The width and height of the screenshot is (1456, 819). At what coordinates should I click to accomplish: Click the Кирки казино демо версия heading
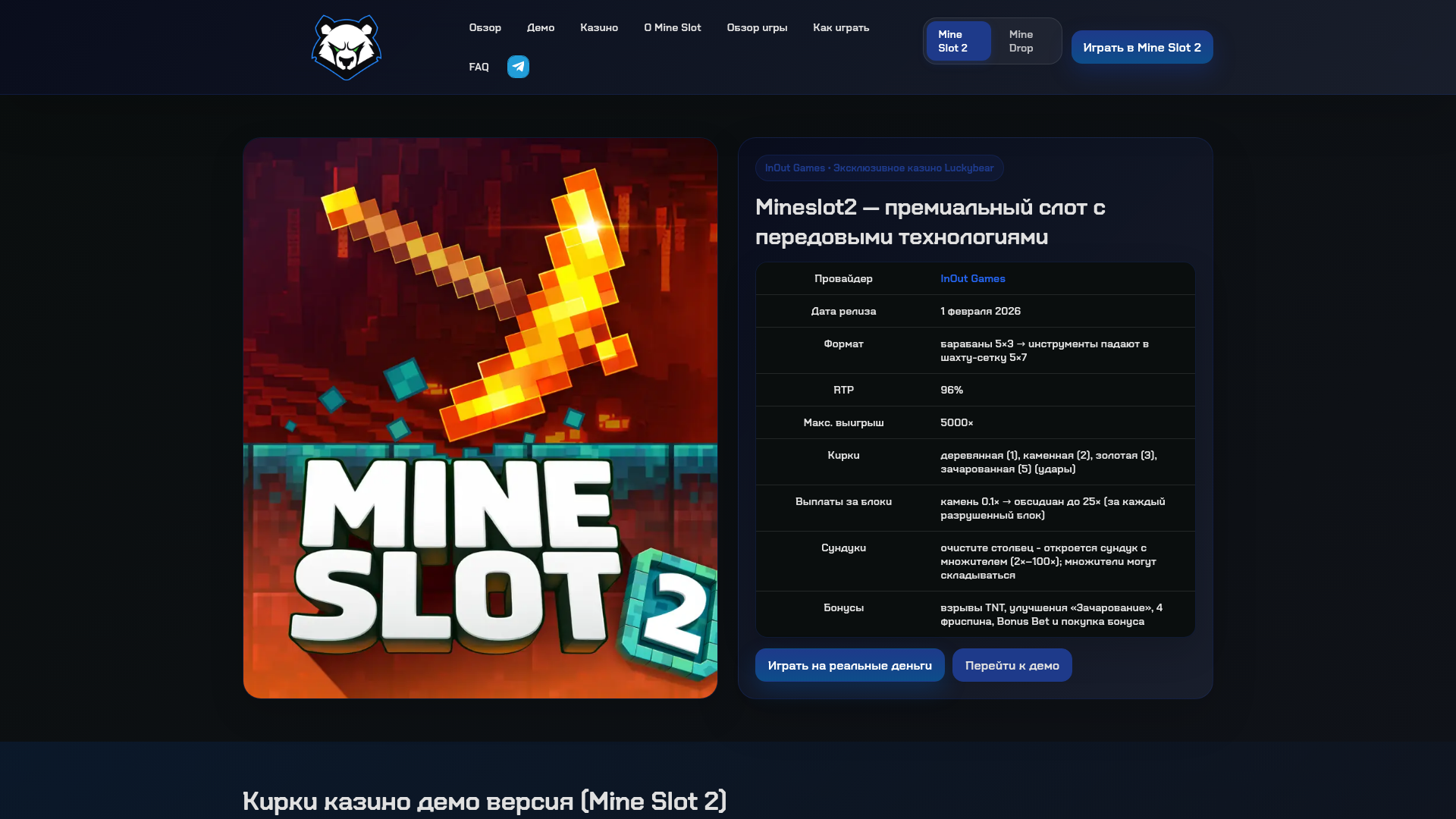pyautogui.click(x=485, y=801)
